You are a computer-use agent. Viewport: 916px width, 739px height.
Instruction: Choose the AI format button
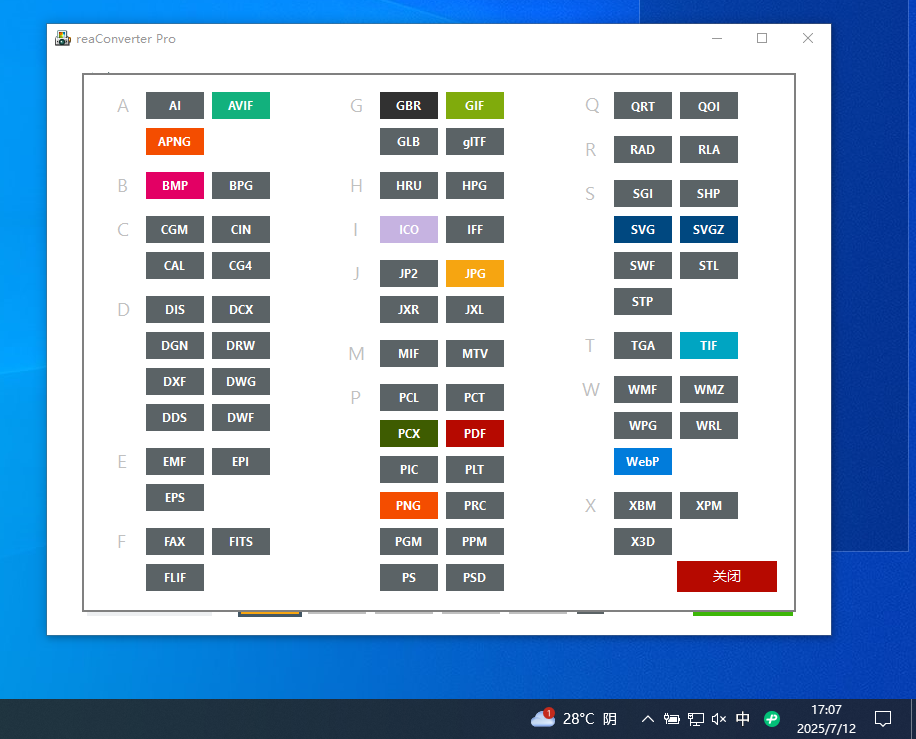click(x=175, y=106)
